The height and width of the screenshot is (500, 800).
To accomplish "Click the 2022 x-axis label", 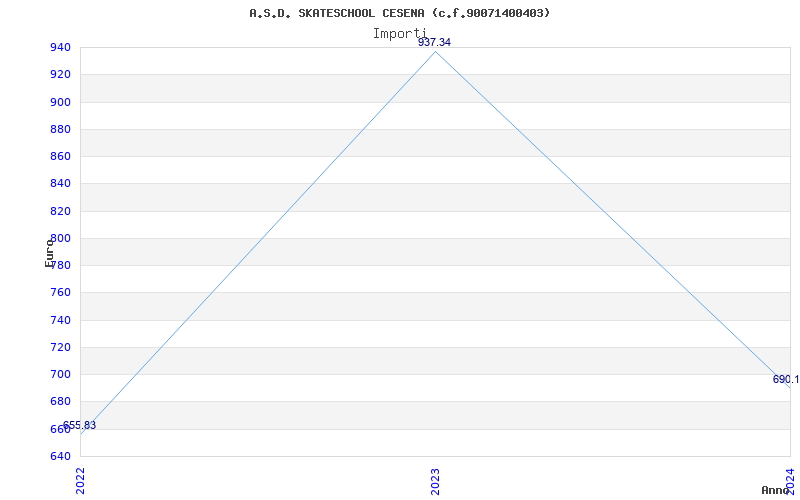I will pyautogui.click(x=80, y=481).
